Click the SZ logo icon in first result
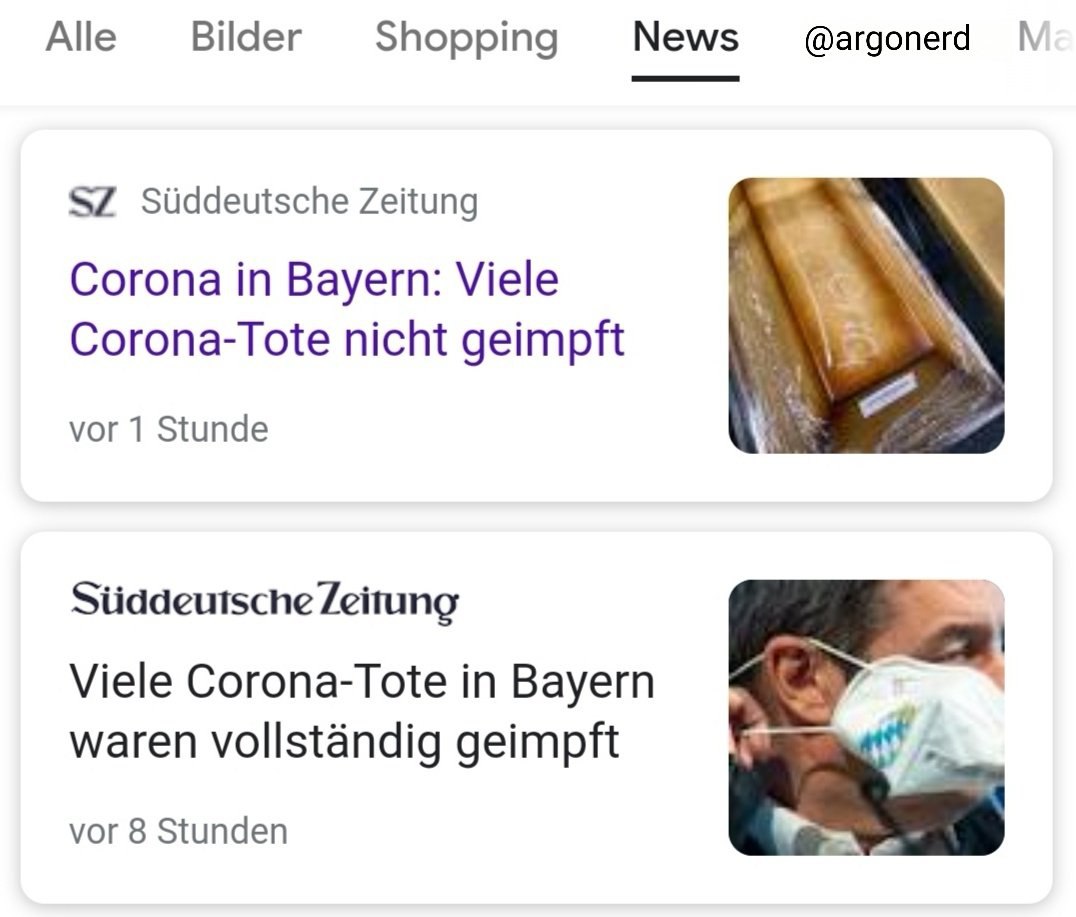This screenshot has width=1076, height=917. pyautogui.click(x=91, y=202)
